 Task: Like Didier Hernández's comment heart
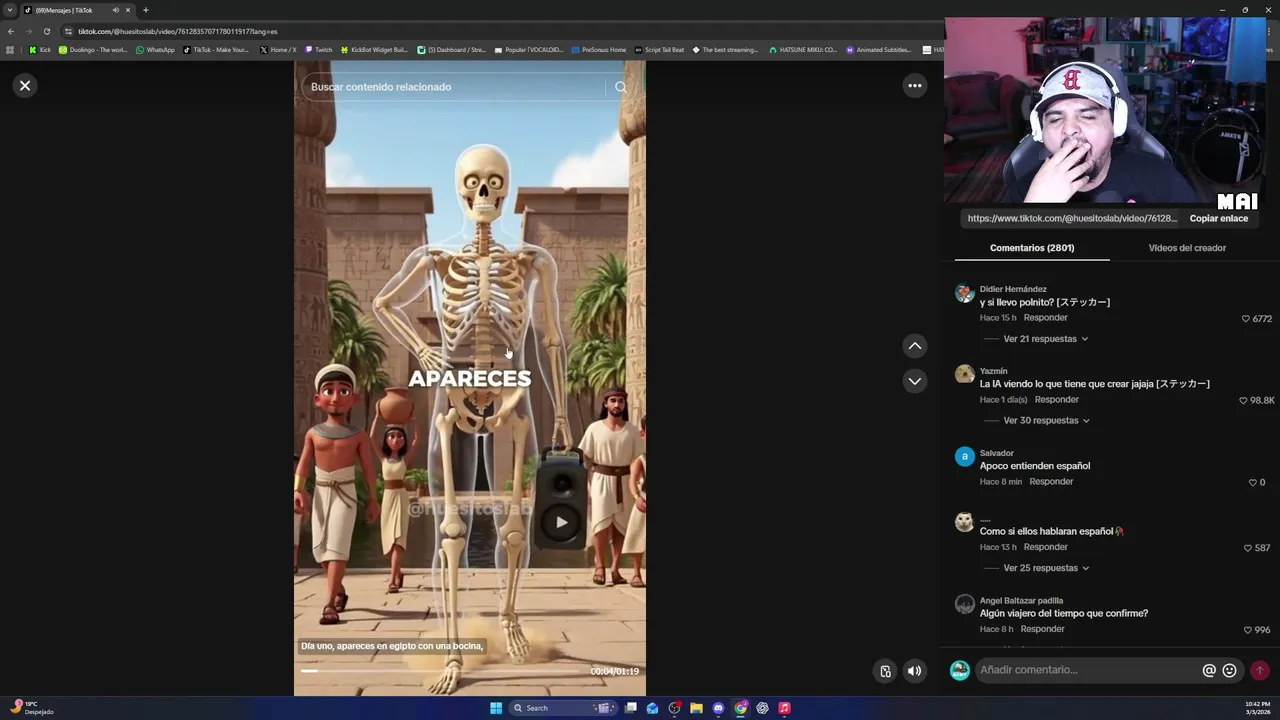1246,319
